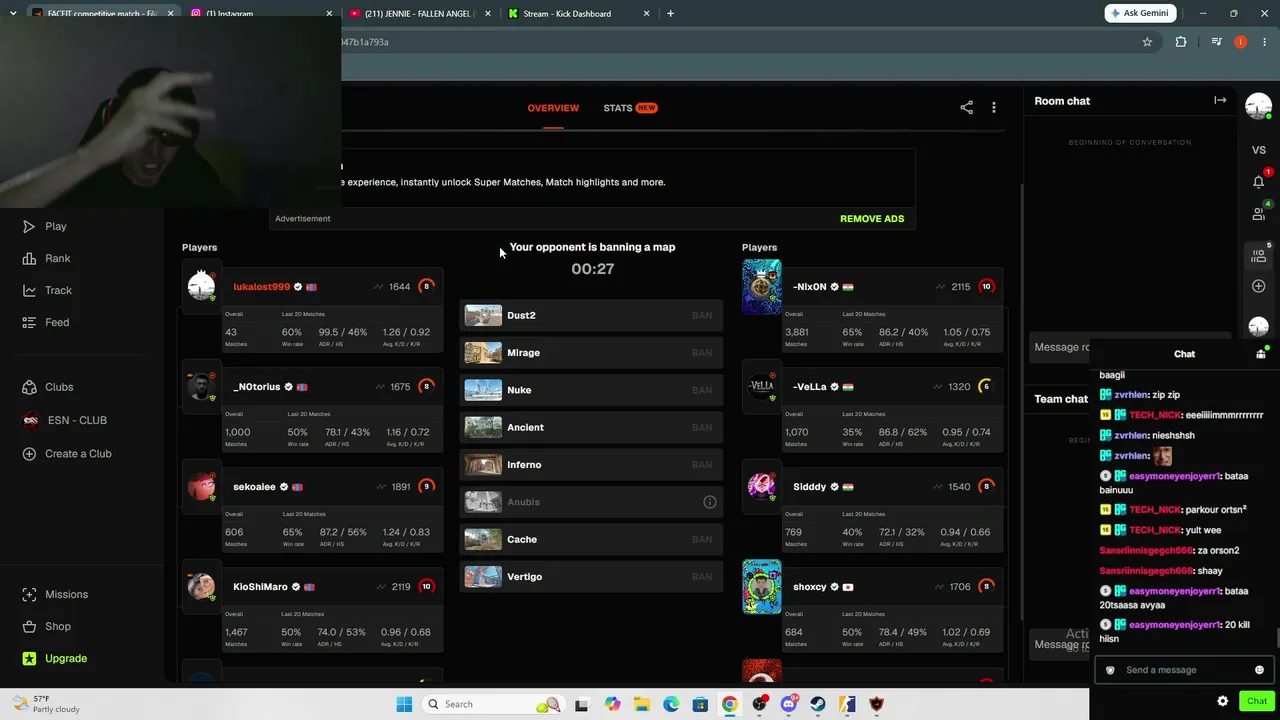Switch to the STATS tab

pos(630,108)
